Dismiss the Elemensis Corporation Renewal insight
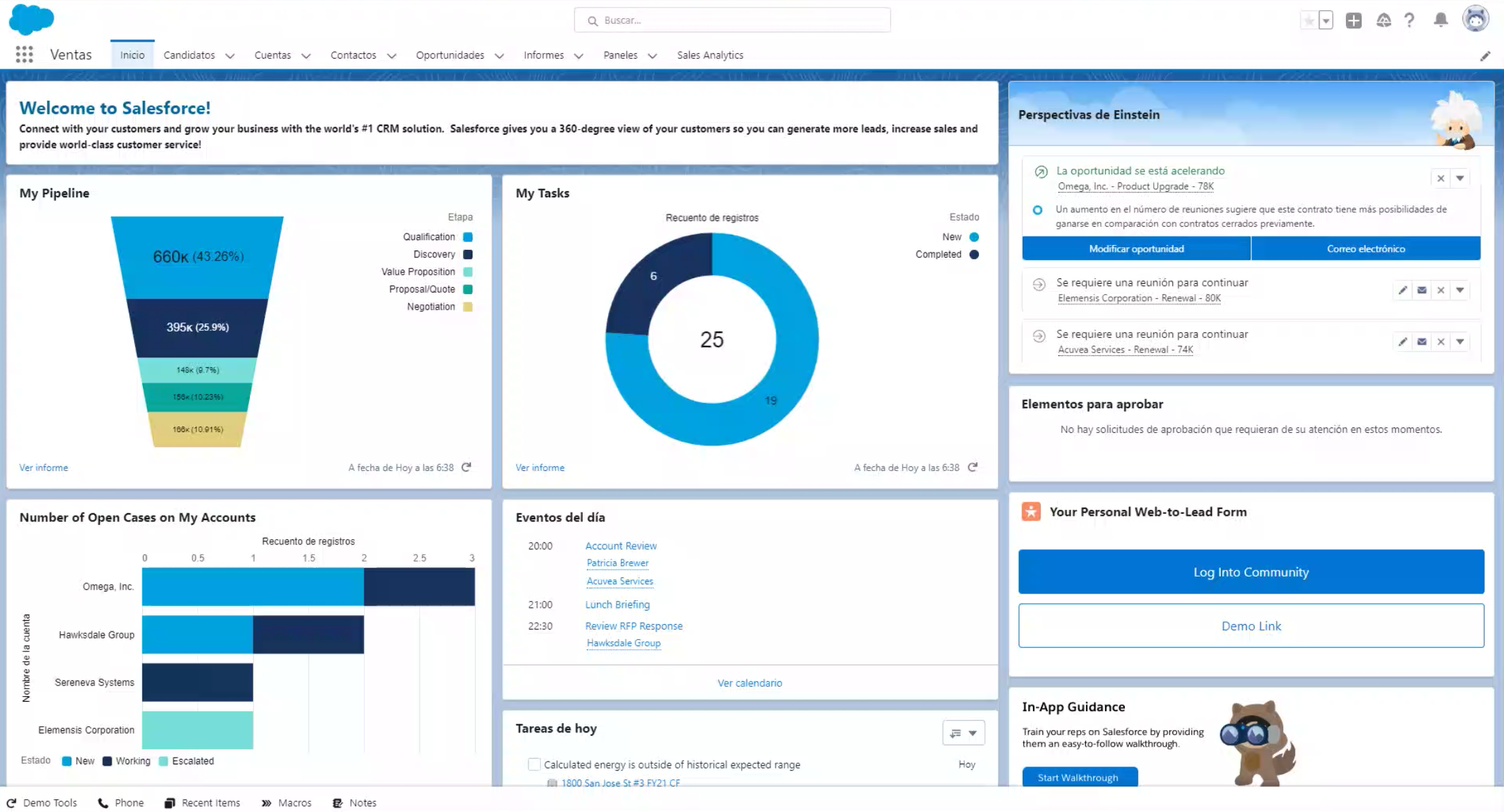The width and height of the screenshot is (1504, 812). click(1441, 291)
